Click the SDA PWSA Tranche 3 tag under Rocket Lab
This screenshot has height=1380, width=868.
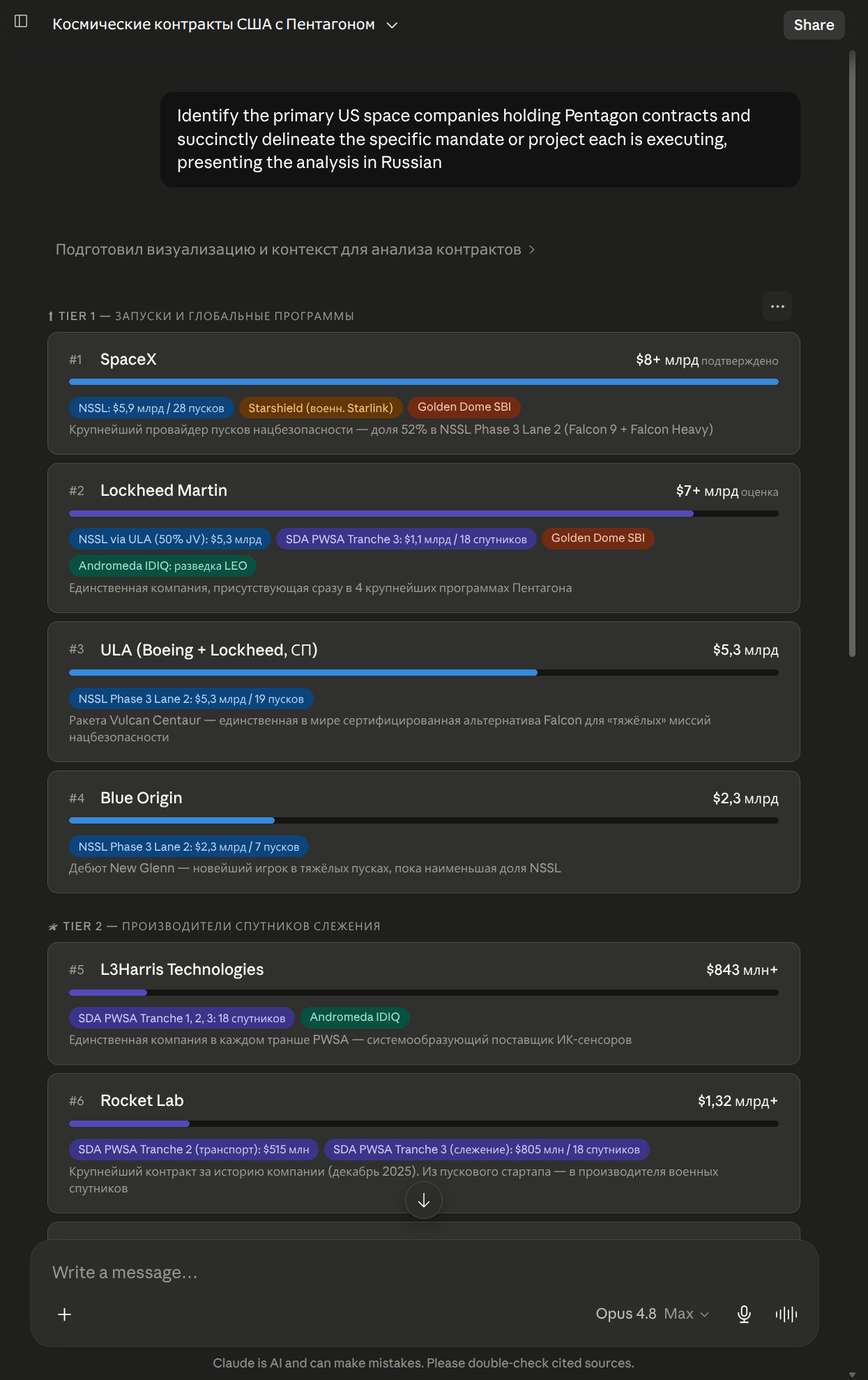(487, 1149)
